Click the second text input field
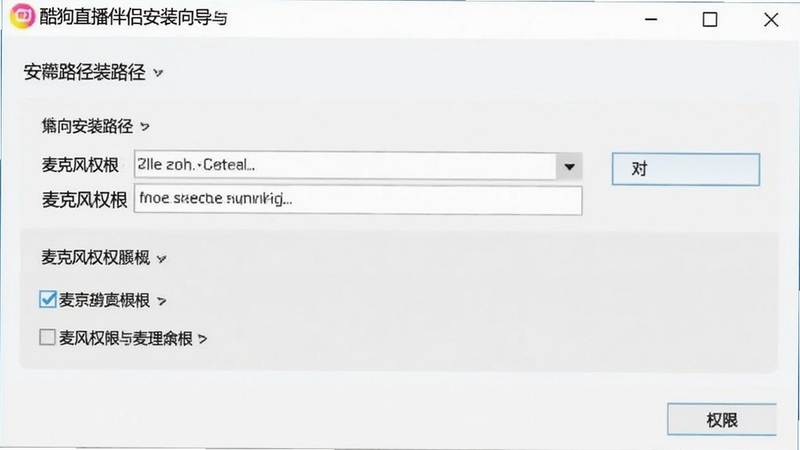This screenshot has width=800, height=450. (358, 199)
